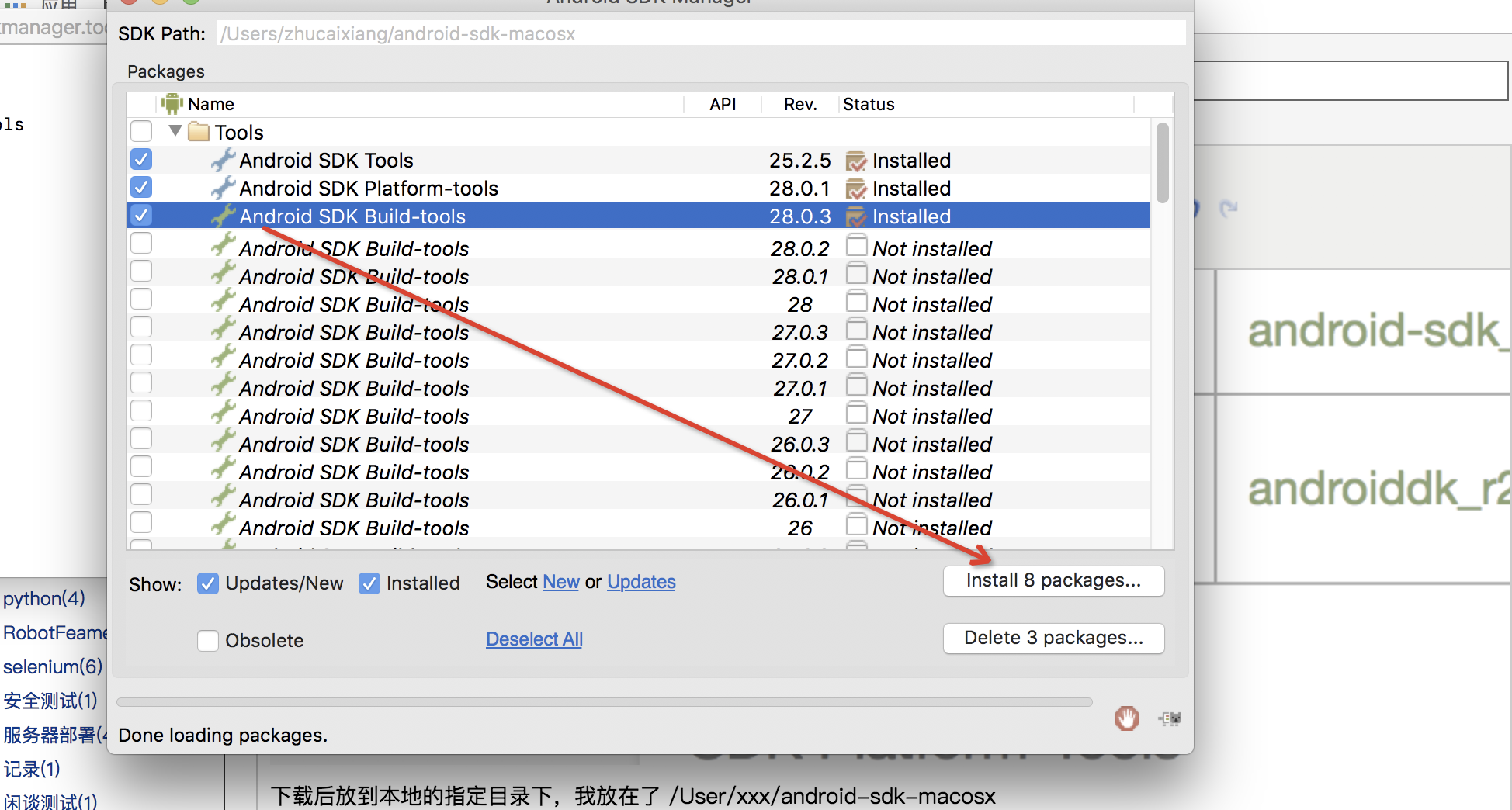
Task: Open python(4) category link in blog sidebar
Action: point(44,598)
